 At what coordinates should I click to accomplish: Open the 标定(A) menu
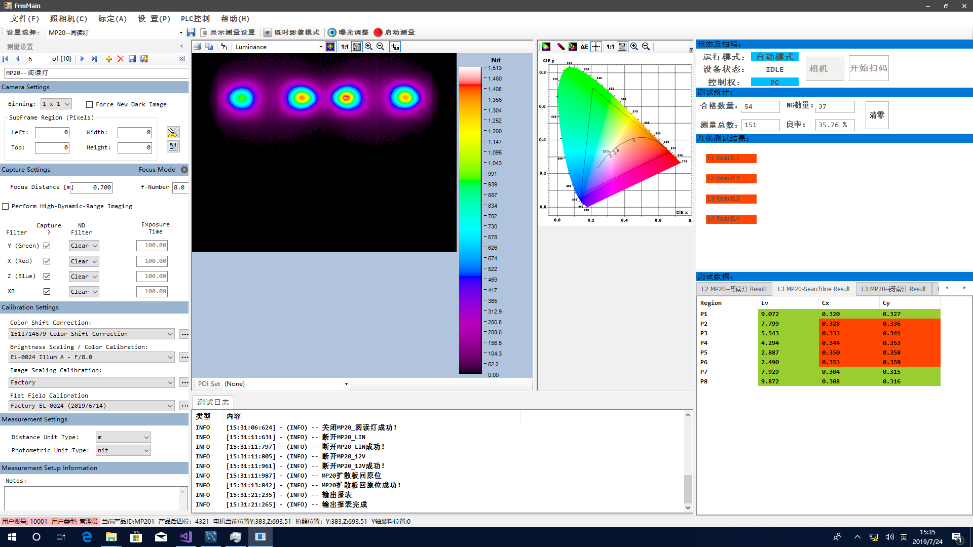112,19
